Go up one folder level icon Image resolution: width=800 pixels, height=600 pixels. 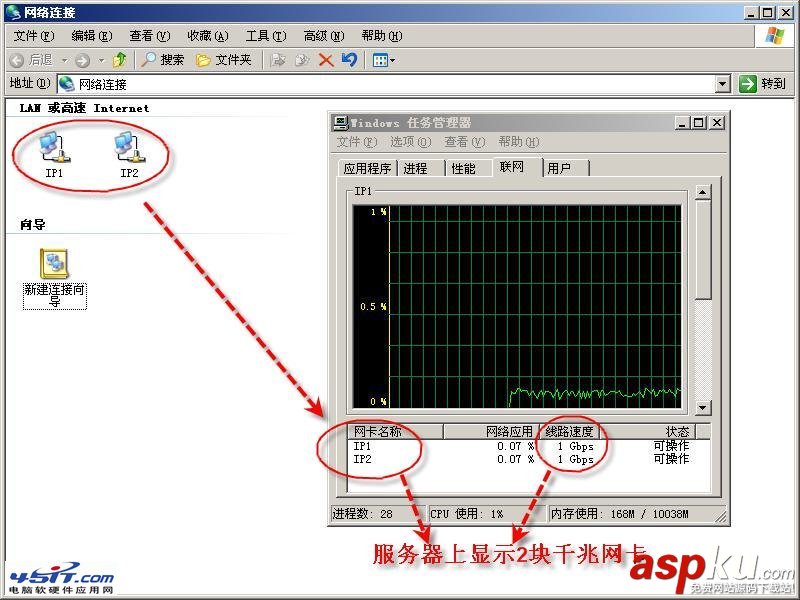point(120,60)
